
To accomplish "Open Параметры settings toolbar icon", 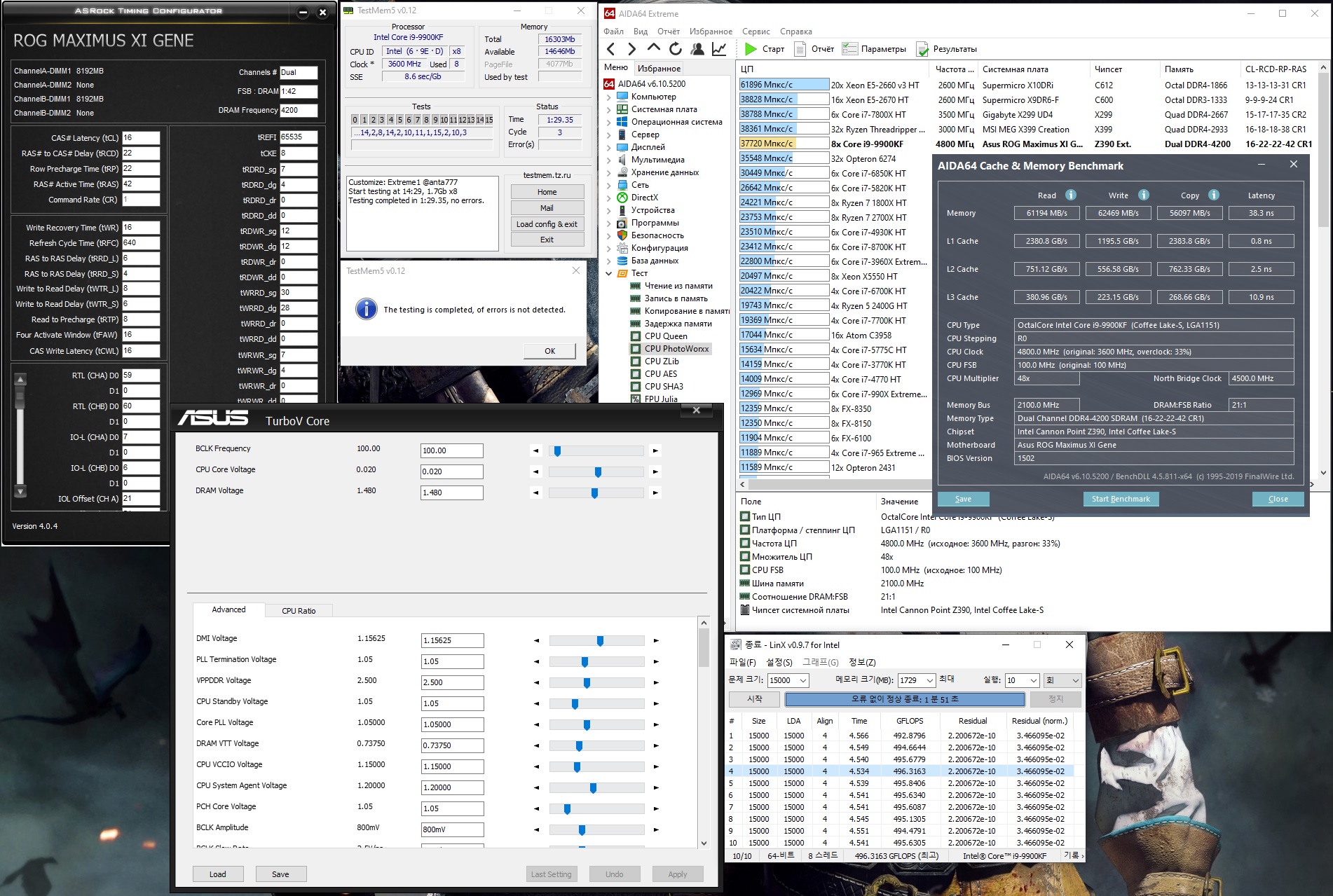I will pos(849,49).
